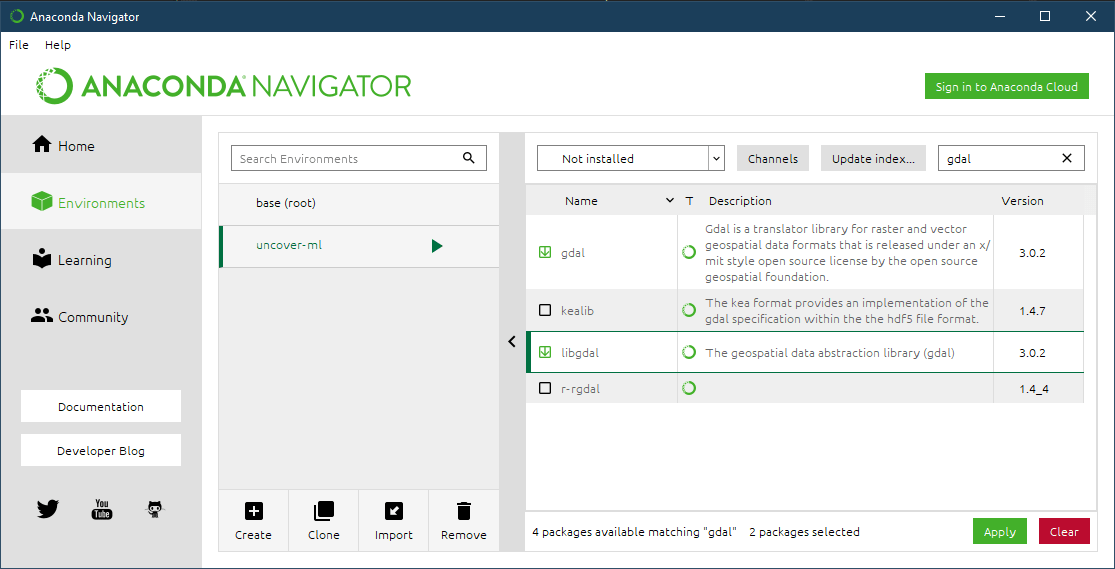Unmark the gdal package for installation
1115x569 pixels.
pyautogui.click(x=545, y=252)
